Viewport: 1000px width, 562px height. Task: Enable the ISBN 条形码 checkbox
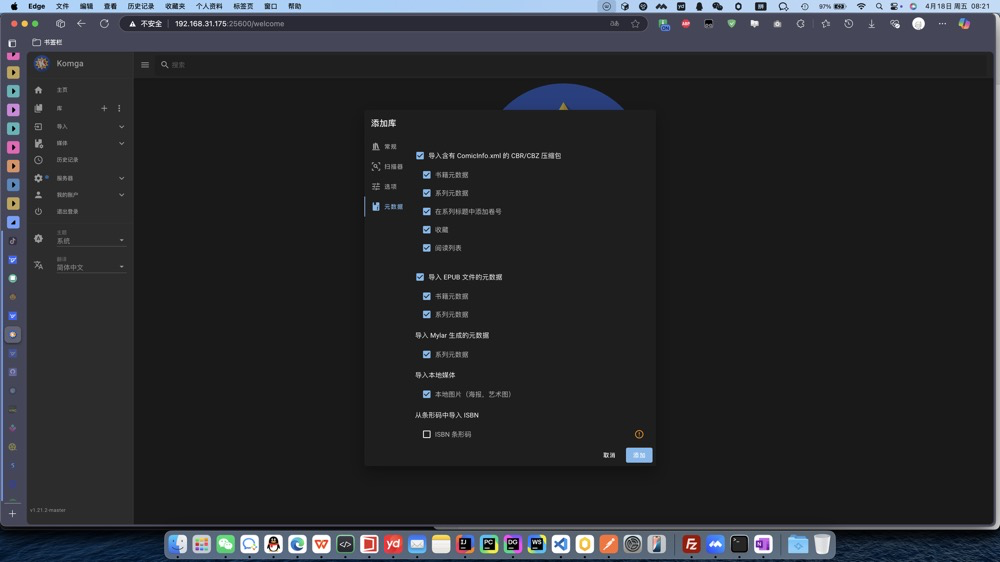[427, 434]
